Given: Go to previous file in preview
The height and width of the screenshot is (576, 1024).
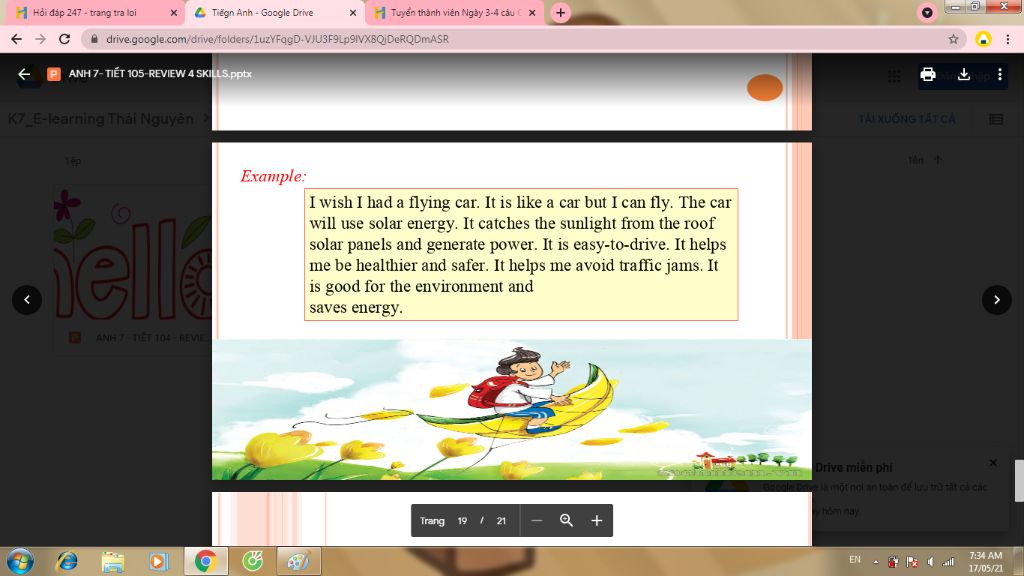Looking at the screenshot, I should click(27, 300).
